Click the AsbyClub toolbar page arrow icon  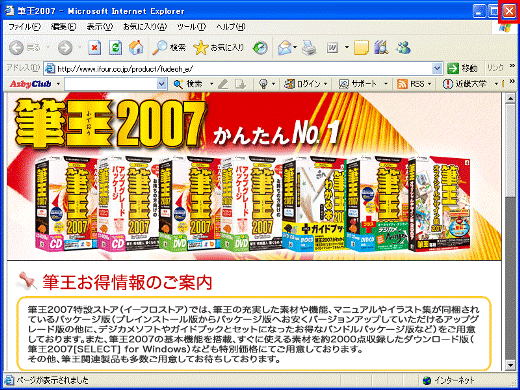click(x=240, y=84)
